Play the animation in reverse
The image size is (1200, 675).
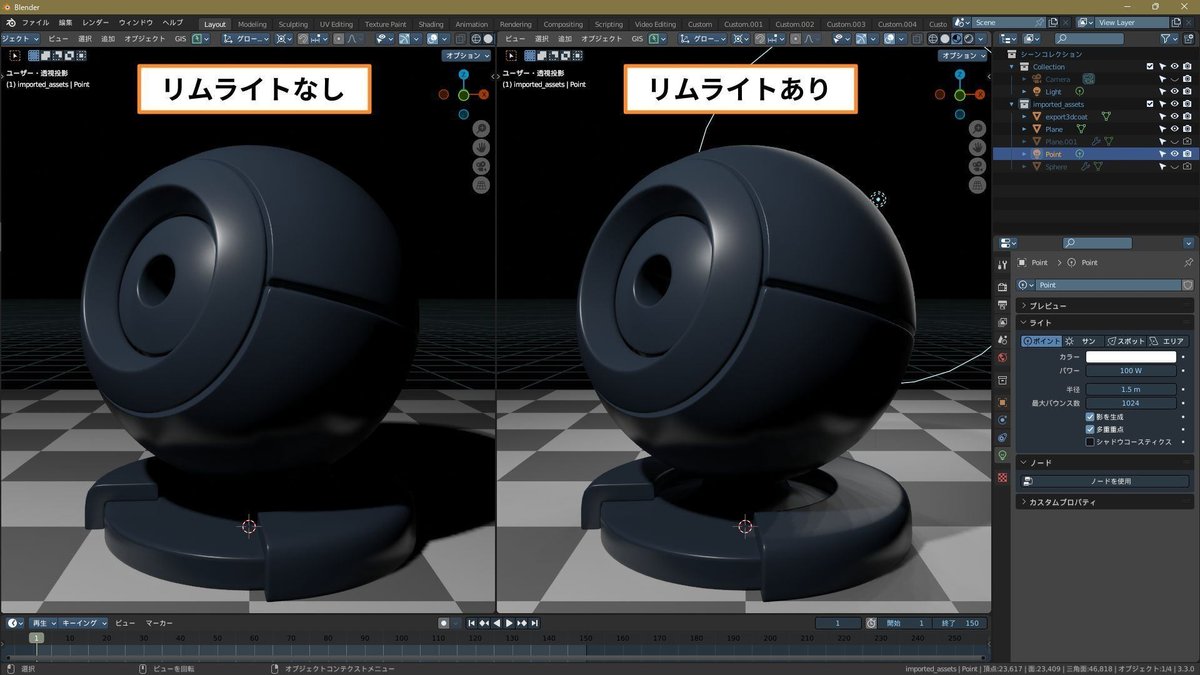click(497, 623)
